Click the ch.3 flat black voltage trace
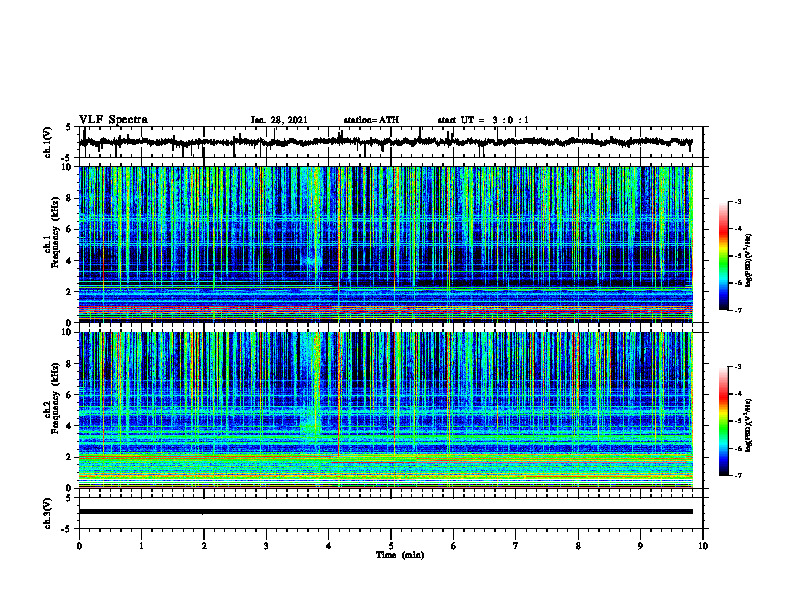 pos(386,512)
